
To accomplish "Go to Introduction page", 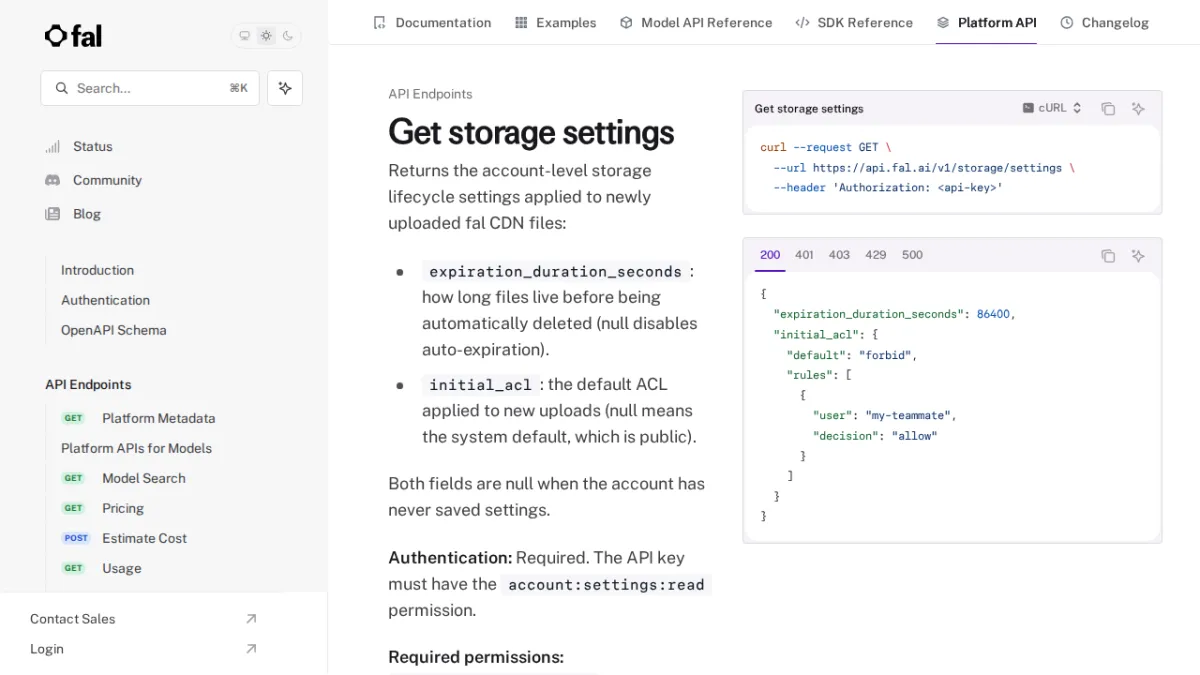I will tap(97, 270).
